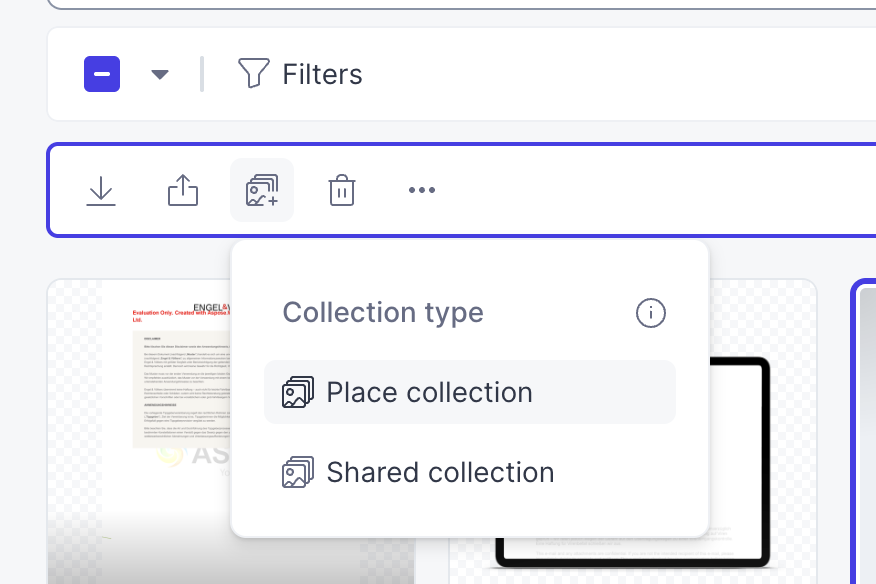
Task: Click the share/export icon
Action: (183, 190)
